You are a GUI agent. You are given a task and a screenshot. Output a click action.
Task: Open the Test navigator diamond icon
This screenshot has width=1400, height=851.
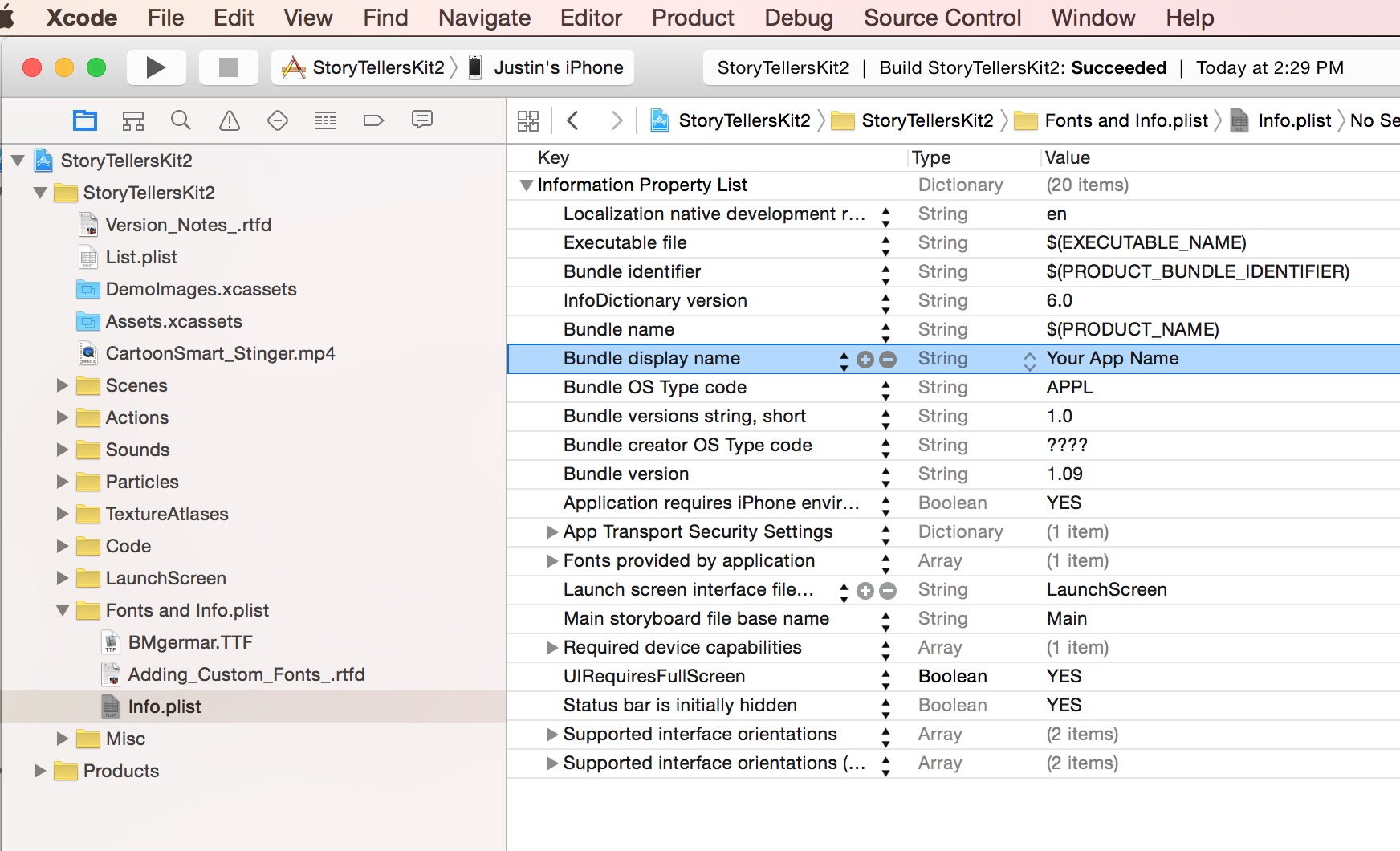click(x=278, y=120)
